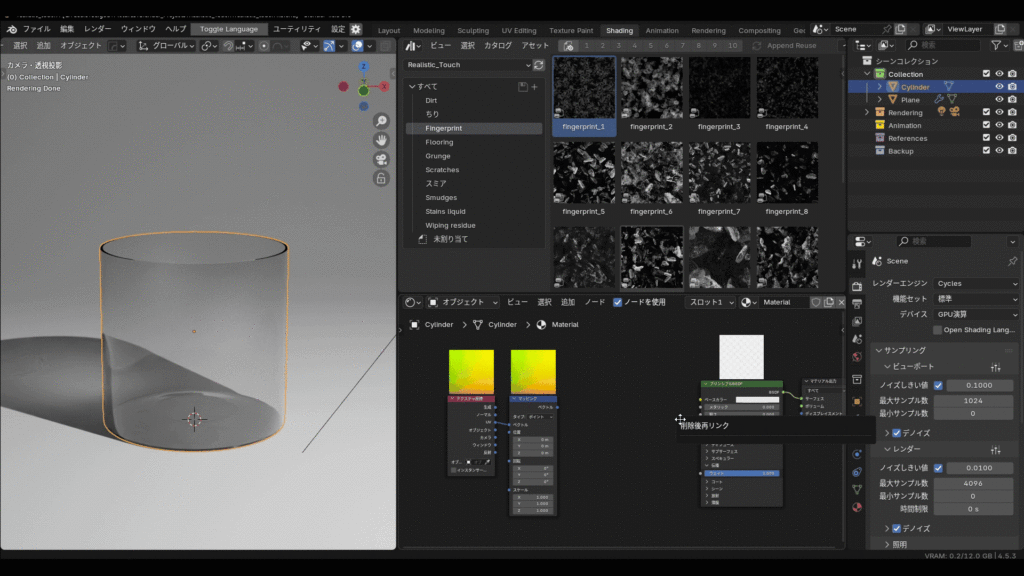This screenshot has height=576, width=1024.
Task: Select the Scratches catalog entry
Action: (x=442, y=170)
